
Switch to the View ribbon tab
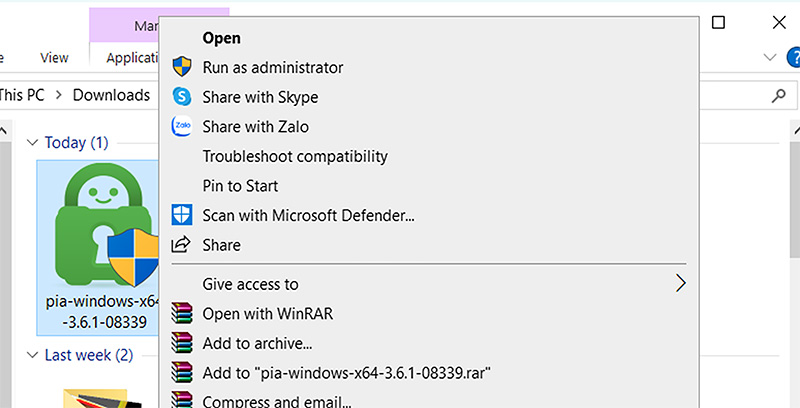[54, 58]
